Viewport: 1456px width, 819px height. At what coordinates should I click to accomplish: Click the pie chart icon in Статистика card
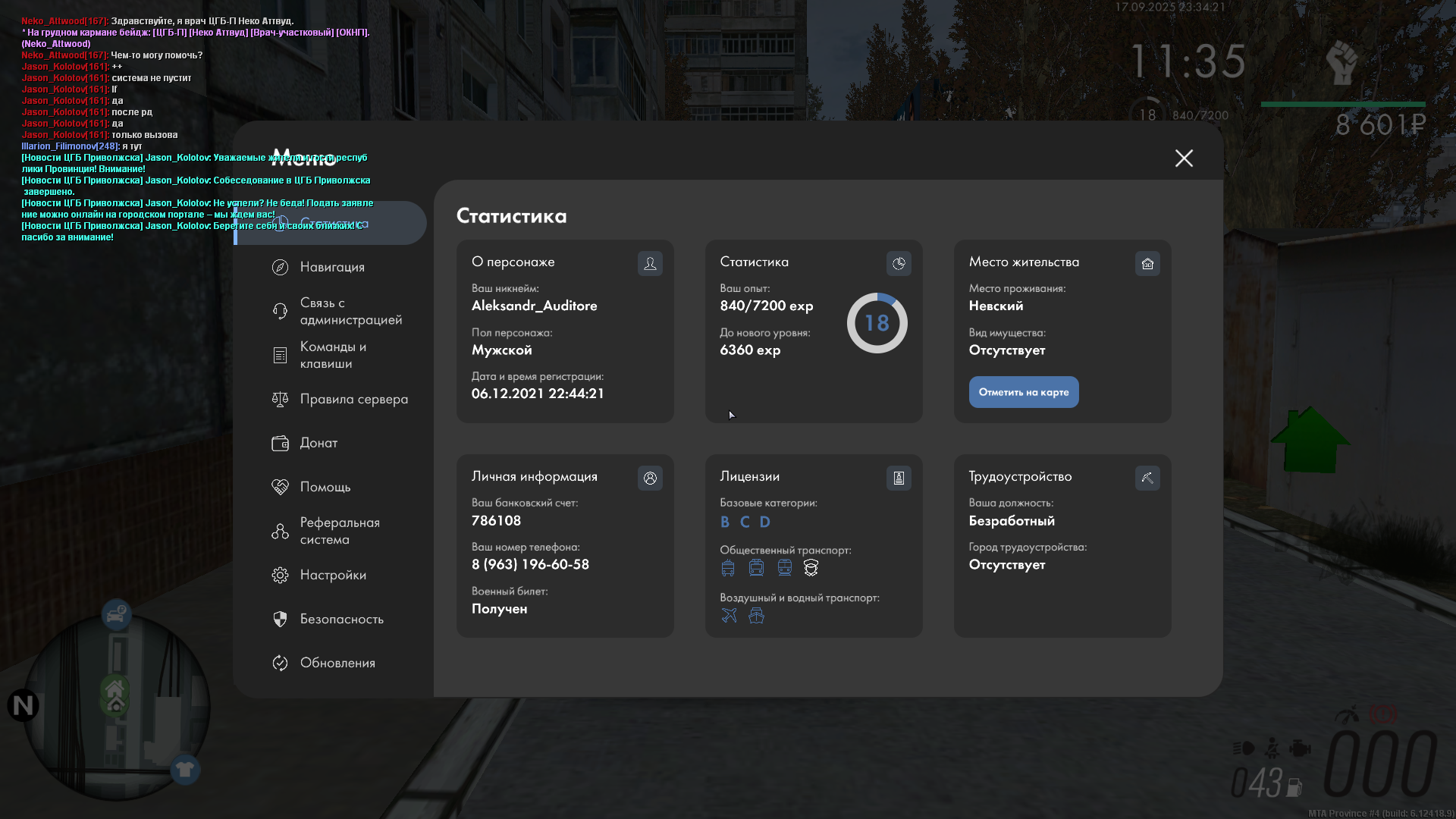tap(899, 263)
